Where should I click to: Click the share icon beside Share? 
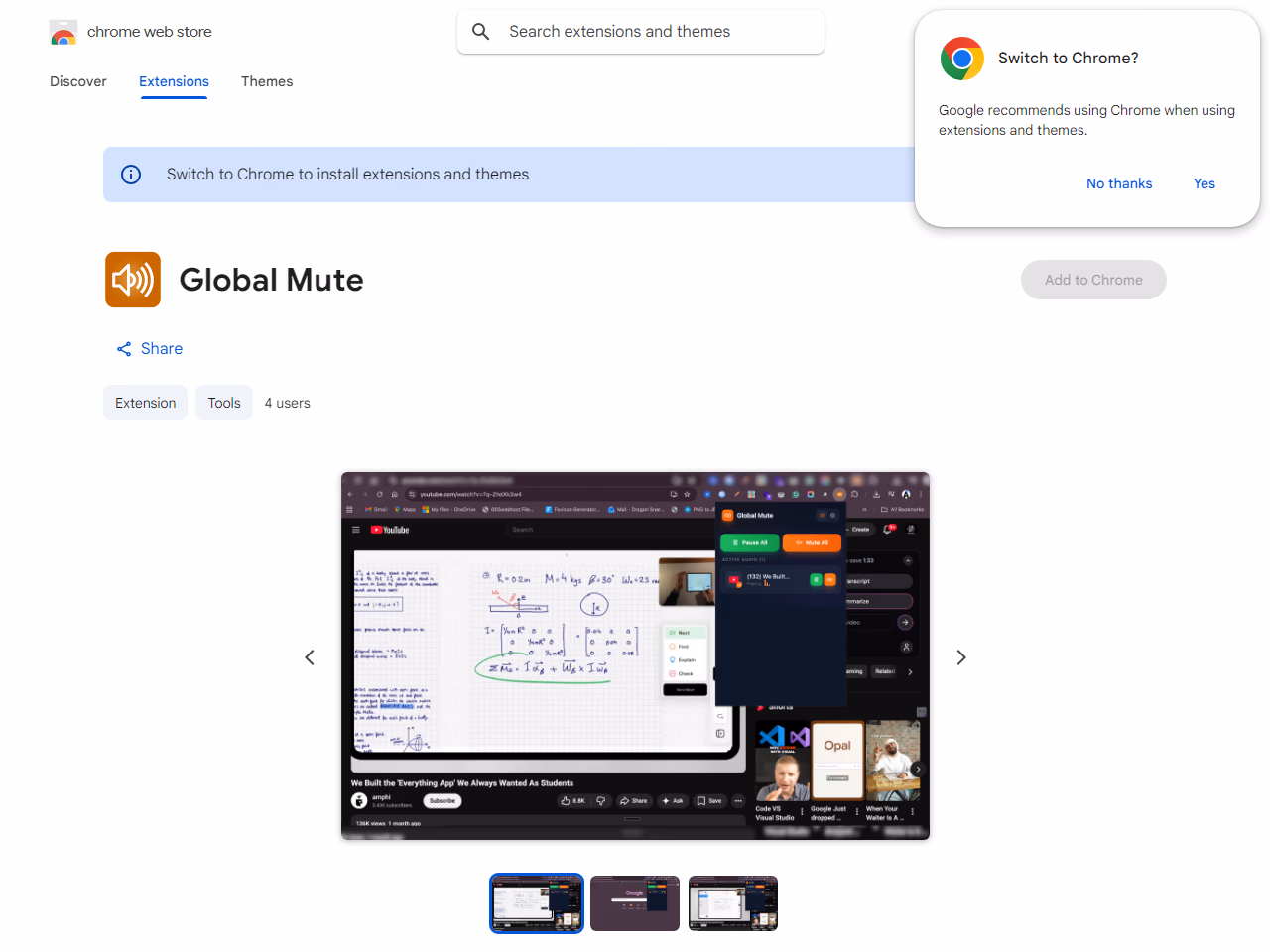[124, 349]
